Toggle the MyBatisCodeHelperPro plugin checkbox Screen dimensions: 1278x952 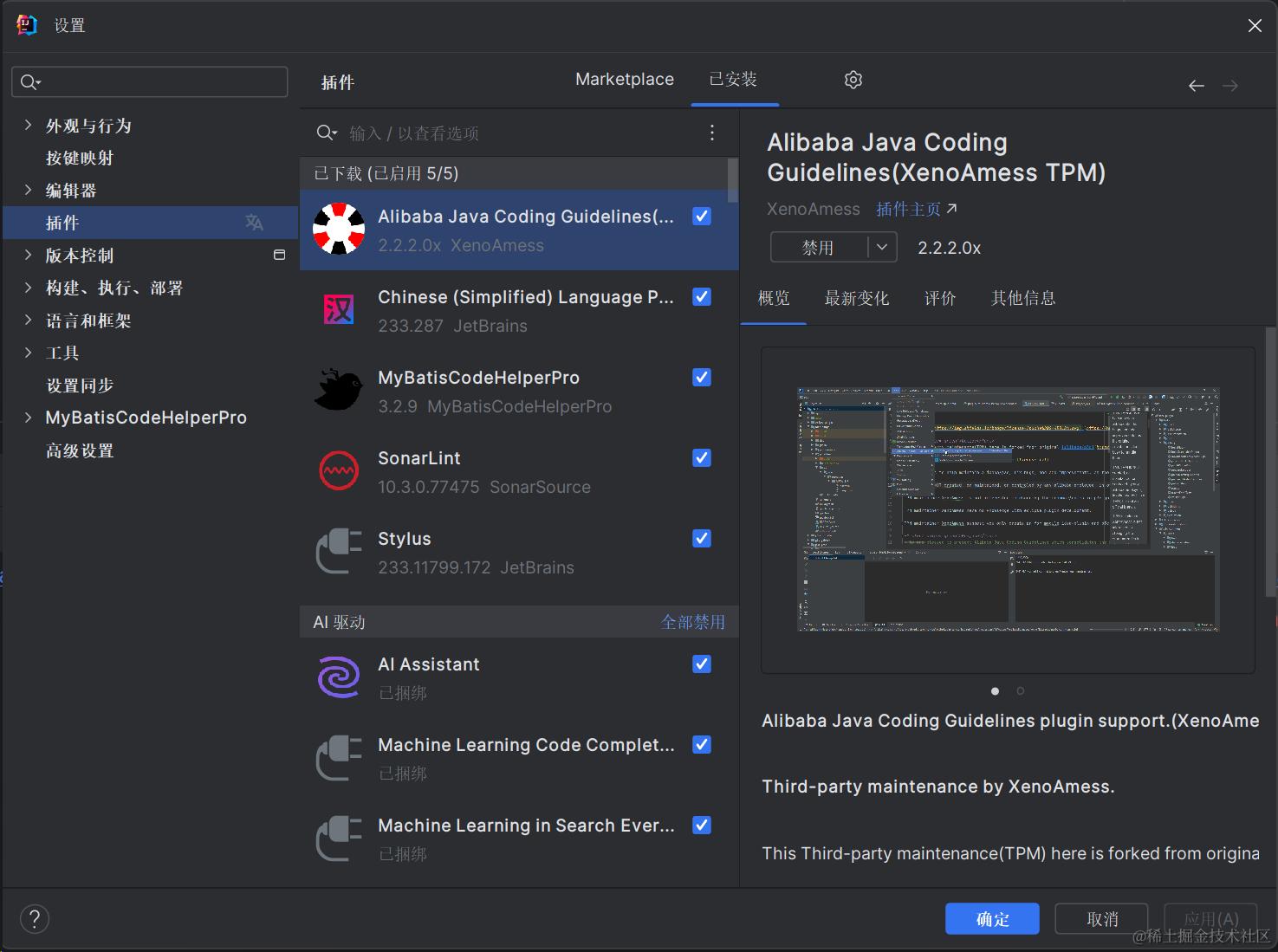tap(702, 378)
